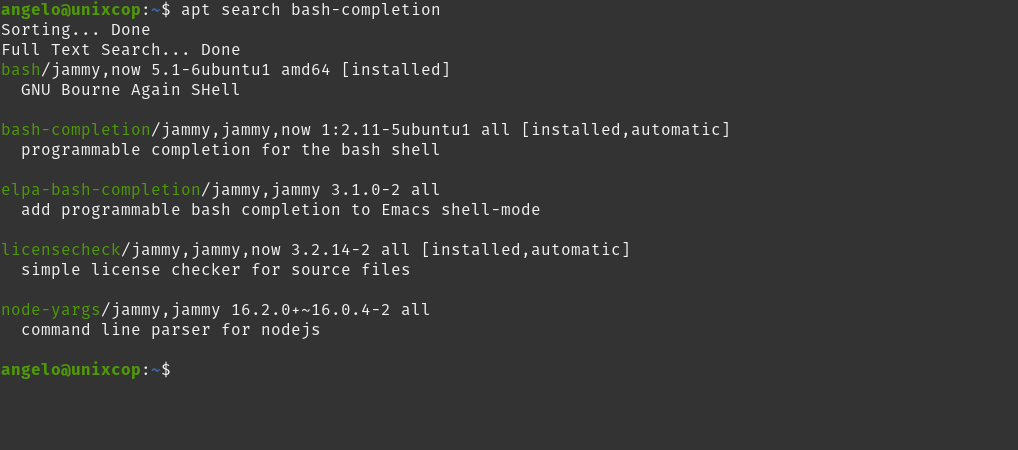Screen dimensions: 1018x450
Task: Click the programmable completion for the bash shell line
Action: click(x=230, y=149)
